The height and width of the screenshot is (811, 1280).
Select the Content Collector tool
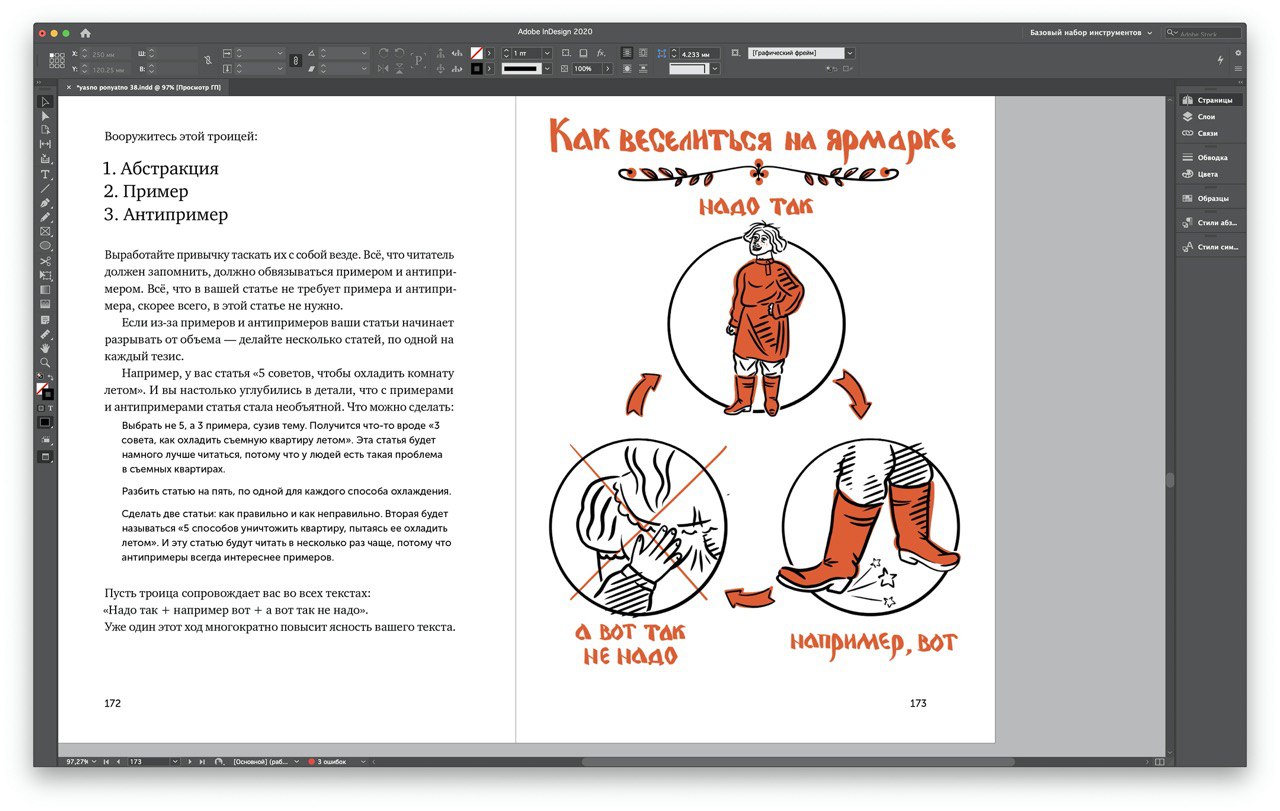pos(45,159)
